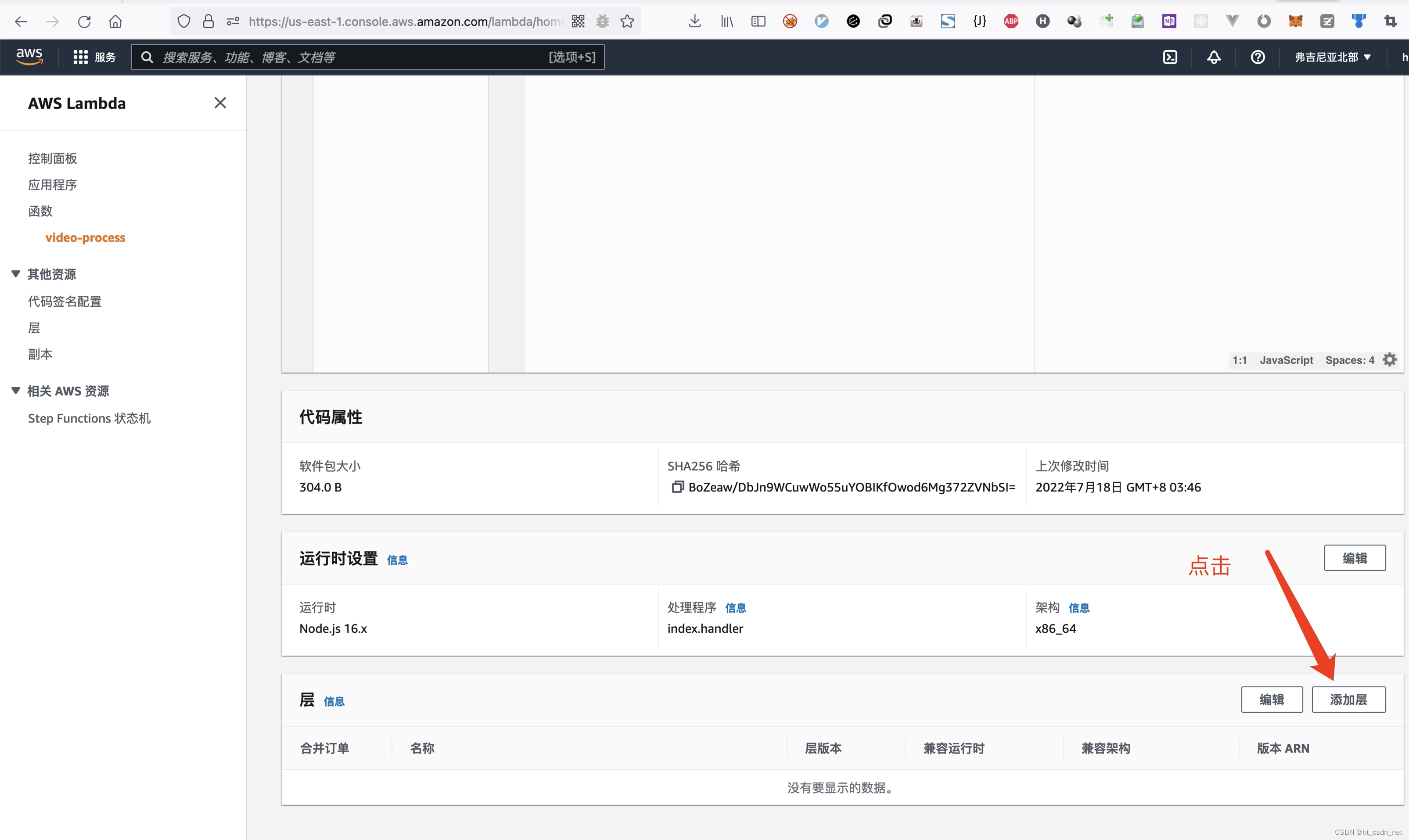The image size is (1409, 840).
Task: Open 信息 link next to 处理程序
Action: pos(735,608)
